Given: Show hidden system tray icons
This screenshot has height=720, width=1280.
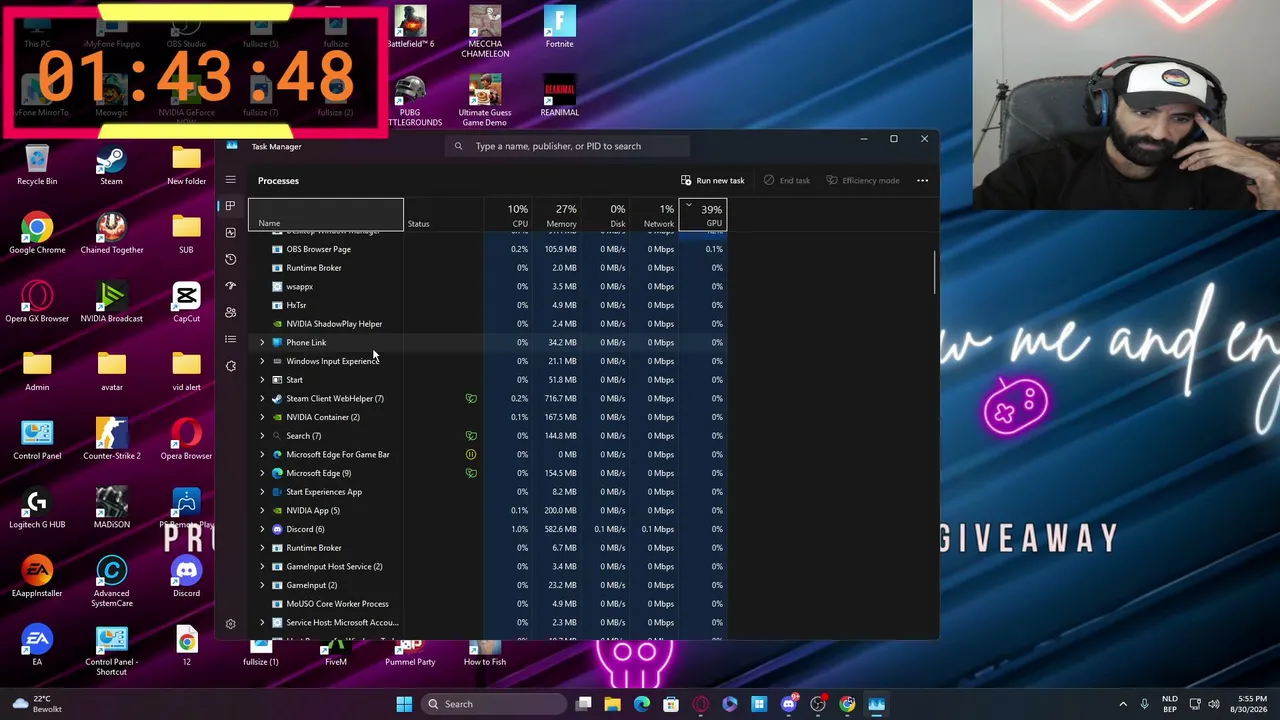Looking at the screenshot, I should pos(1123,704).
